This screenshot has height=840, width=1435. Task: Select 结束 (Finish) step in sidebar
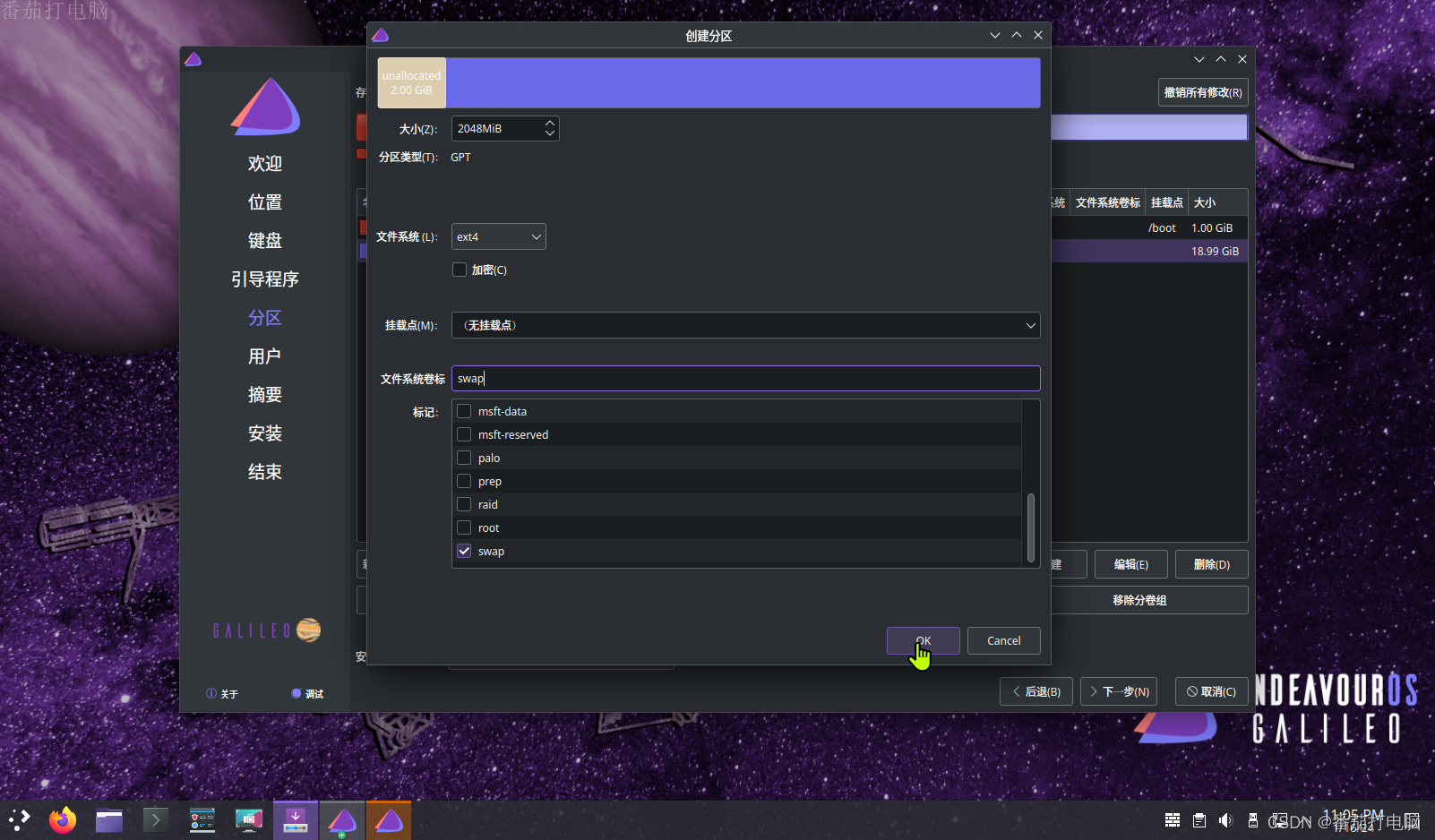pos(265,472)
